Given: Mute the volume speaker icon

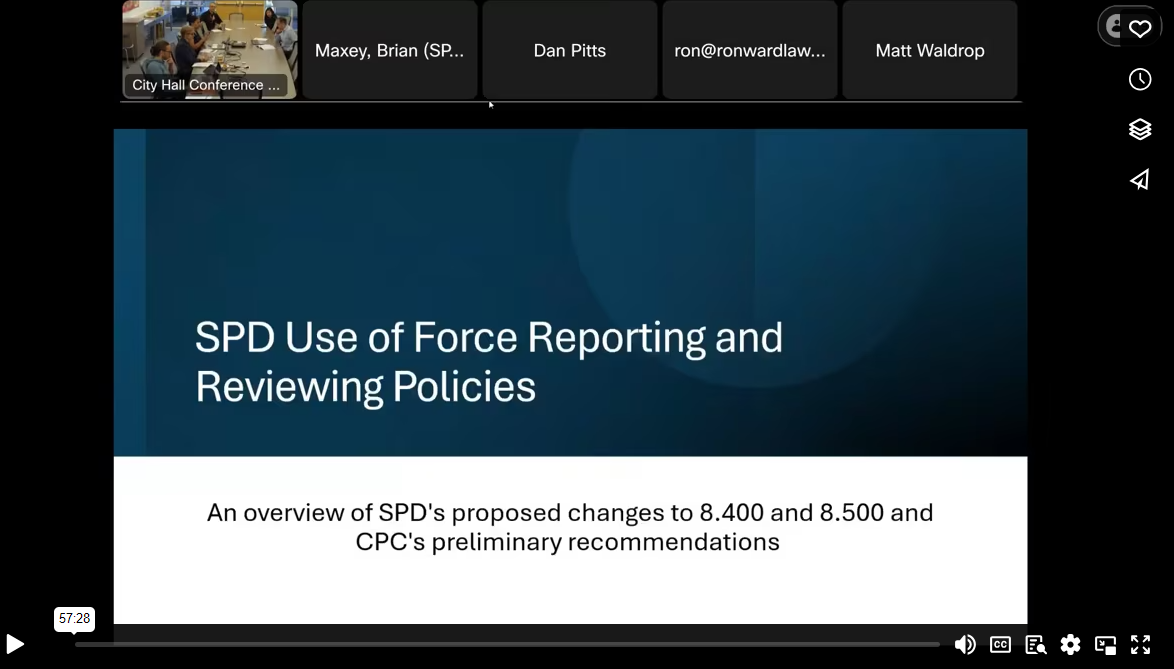Looking at the screenshot, I should point(964,645).
